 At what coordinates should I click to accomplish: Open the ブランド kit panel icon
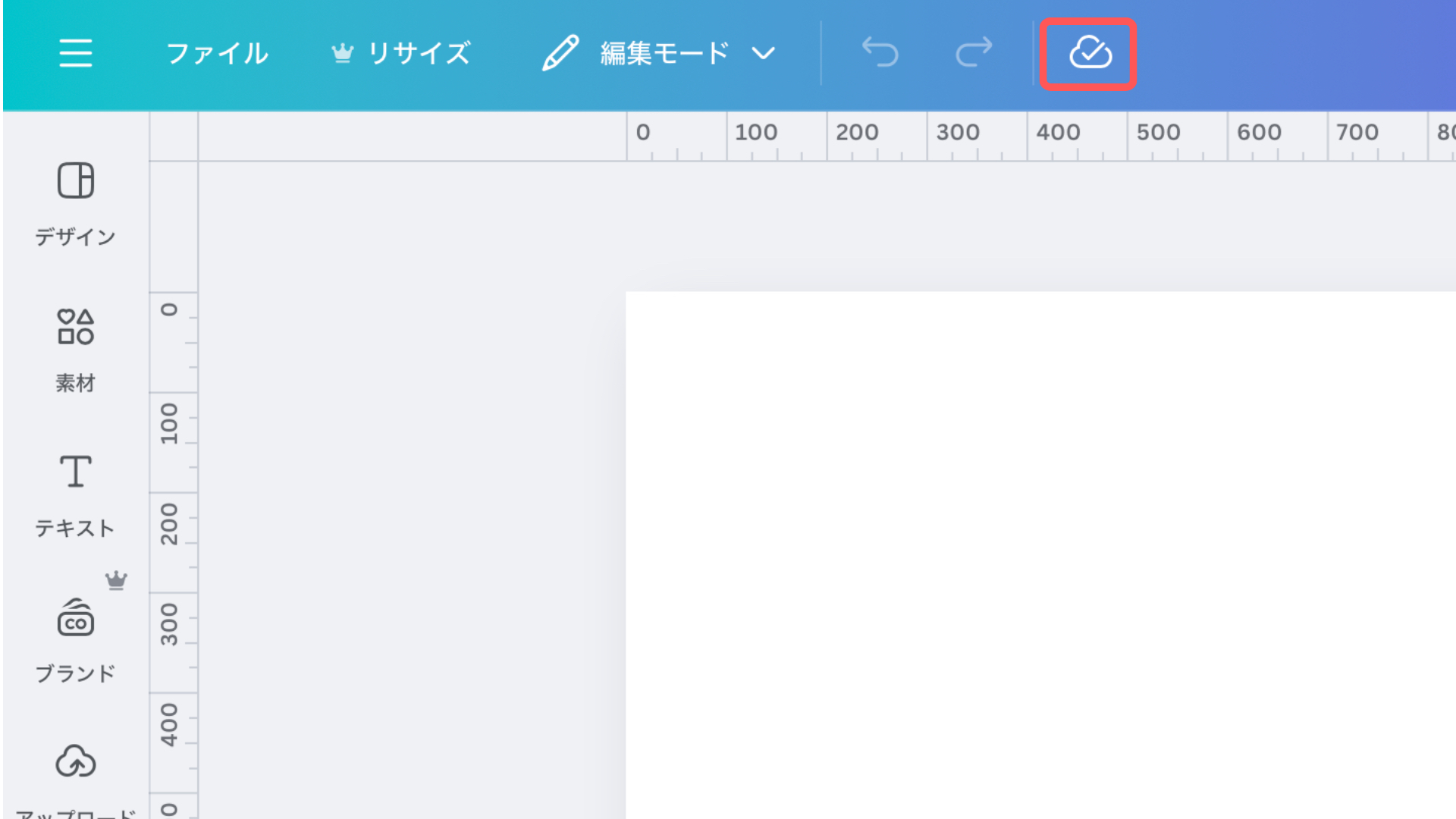click(76, 617)
